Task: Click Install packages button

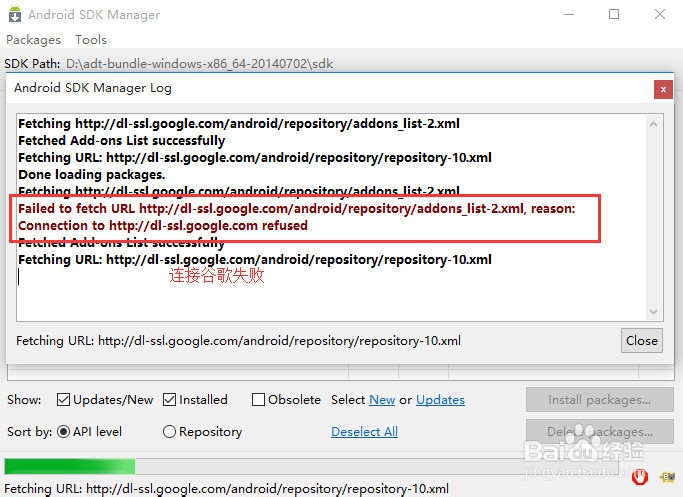Action: coord(599,399)
